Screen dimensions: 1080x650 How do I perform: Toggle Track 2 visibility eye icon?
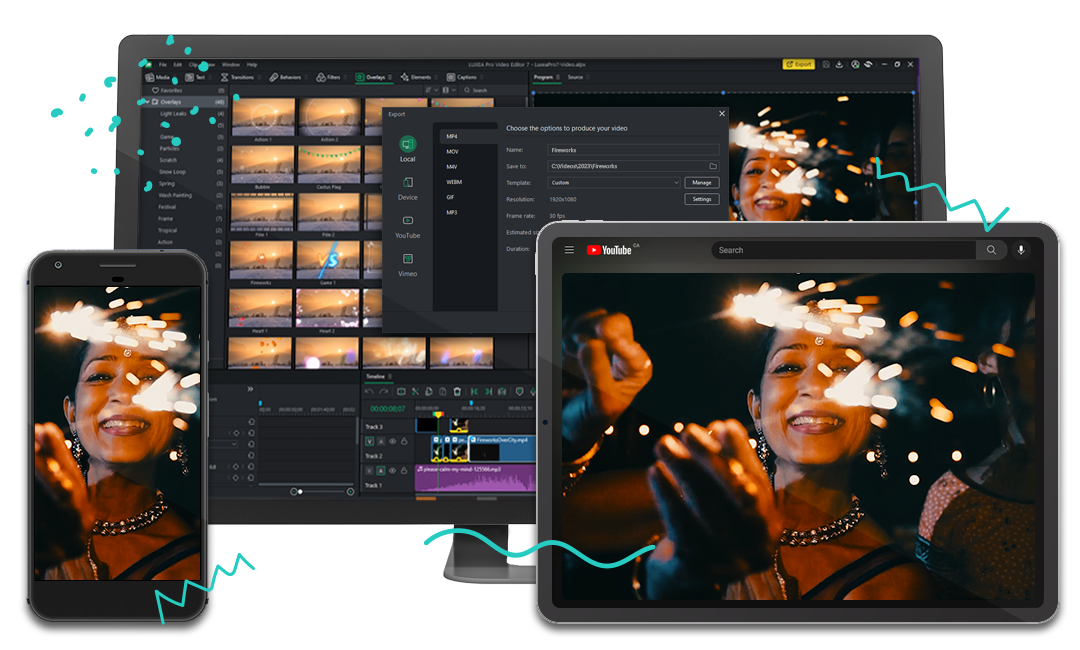(392, 441)
